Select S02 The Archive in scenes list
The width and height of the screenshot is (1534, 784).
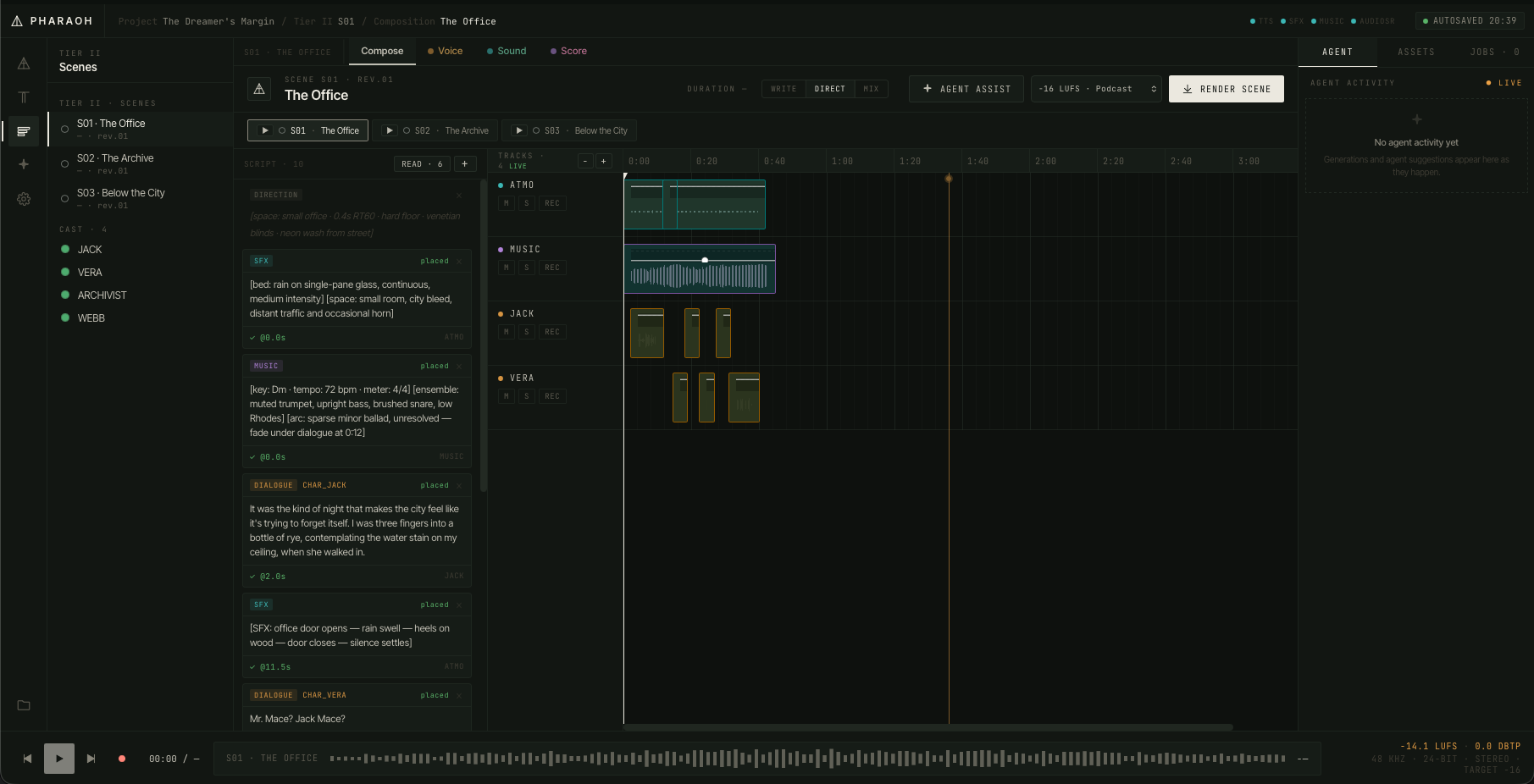pos(140,163)
